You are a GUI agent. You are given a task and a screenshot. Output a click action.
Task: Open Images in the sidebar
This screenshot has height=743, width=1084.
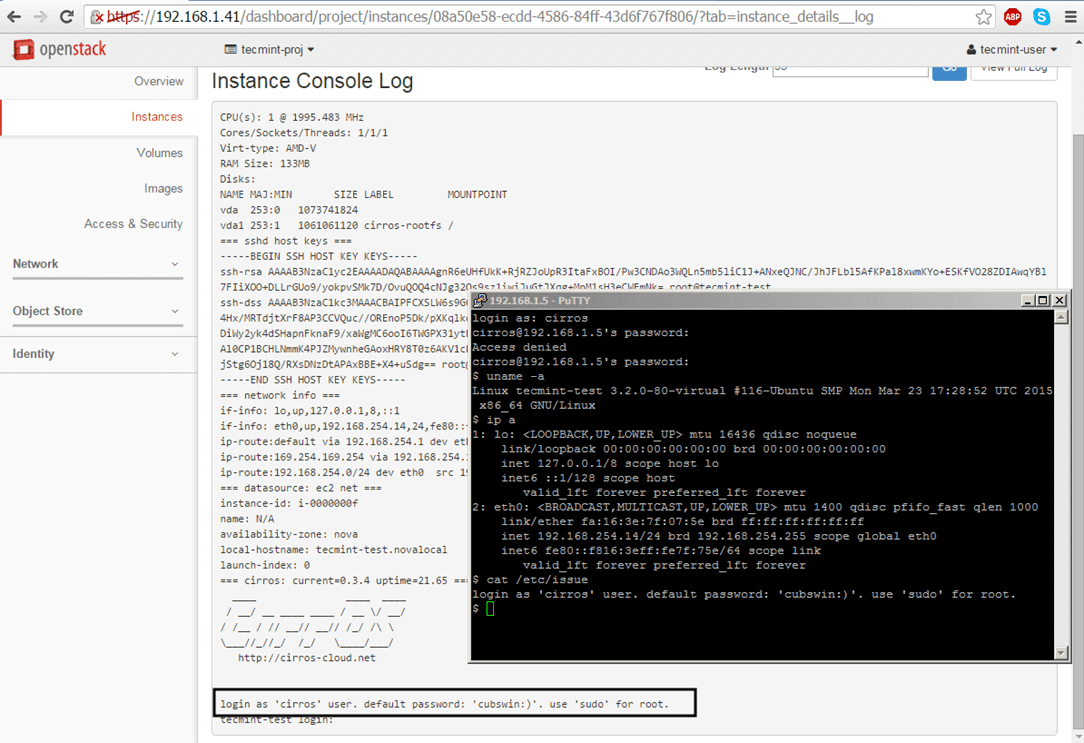tap(163, 189)
